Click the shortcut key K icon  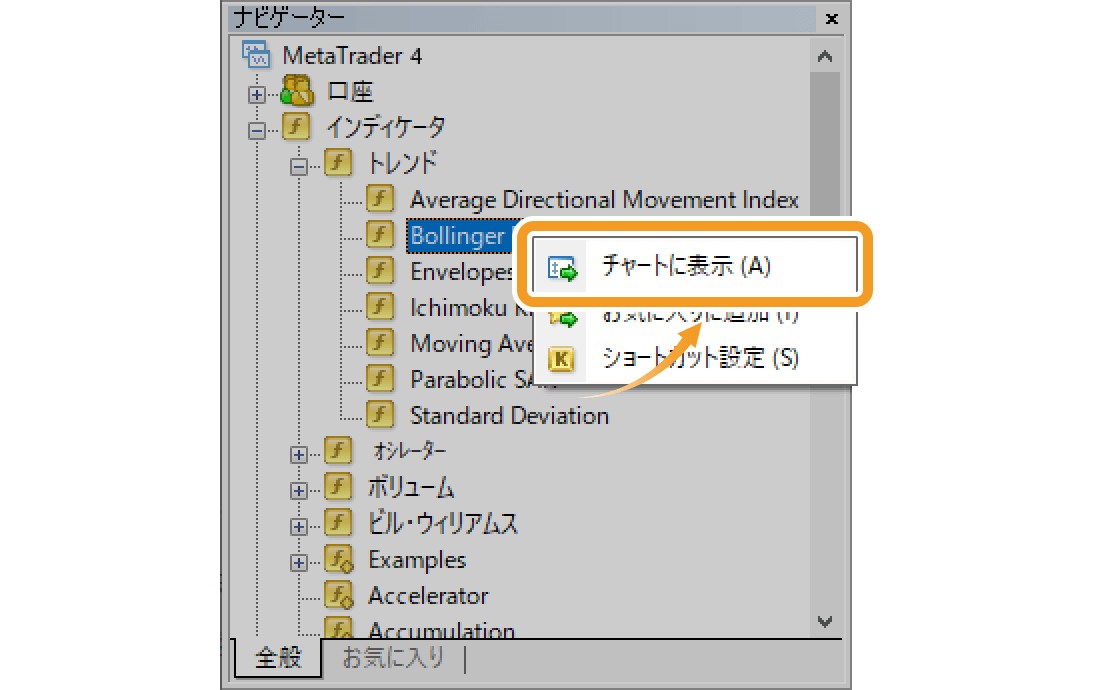pyautogui.click(x=561, y=359)
